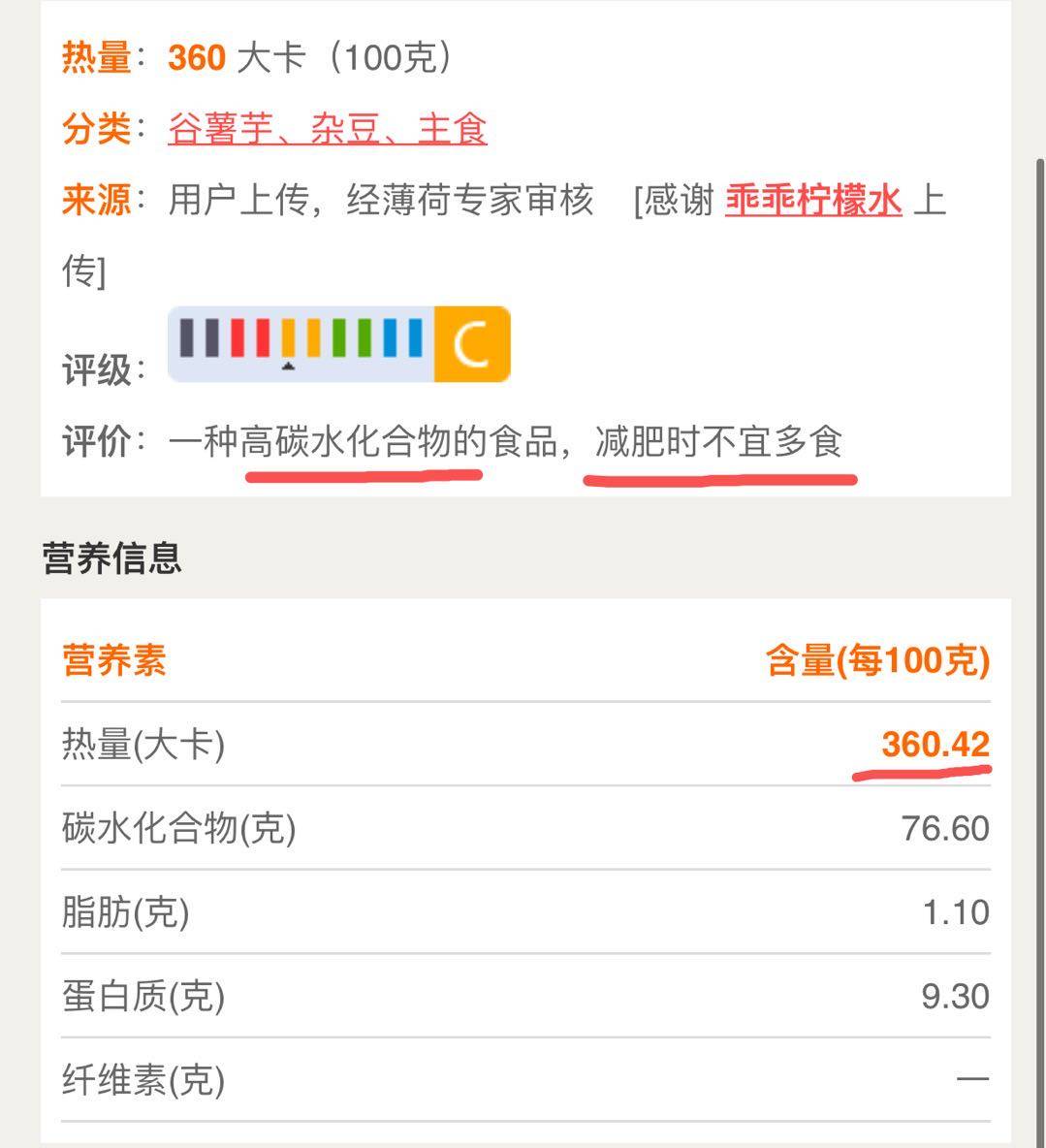Click the orange C rating badge
Viewport: 1046px width, 1148px height.
click(472, 344)
